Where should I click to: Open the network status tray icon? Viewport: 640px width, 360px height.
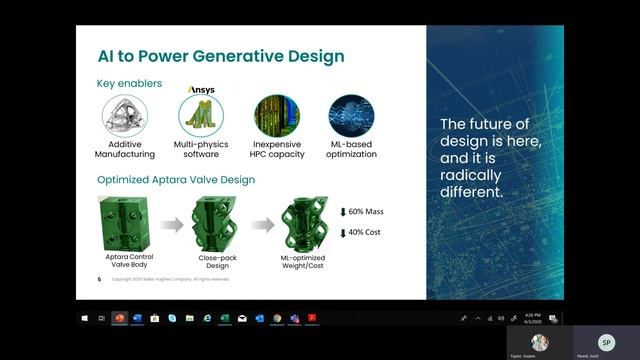click(490, 318)
